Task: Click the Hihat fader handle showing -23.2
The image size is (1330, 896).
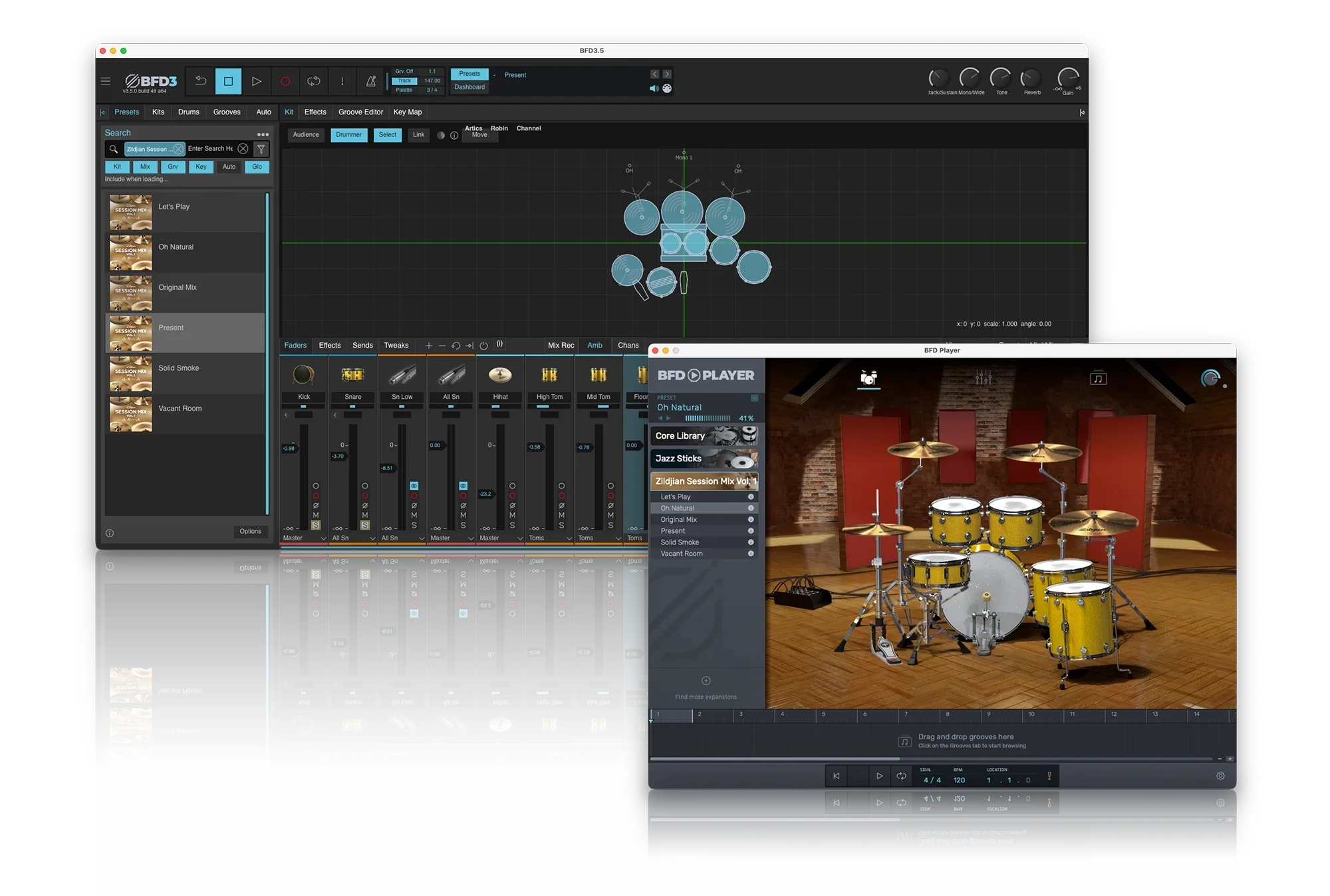Action: pos(486,494)
